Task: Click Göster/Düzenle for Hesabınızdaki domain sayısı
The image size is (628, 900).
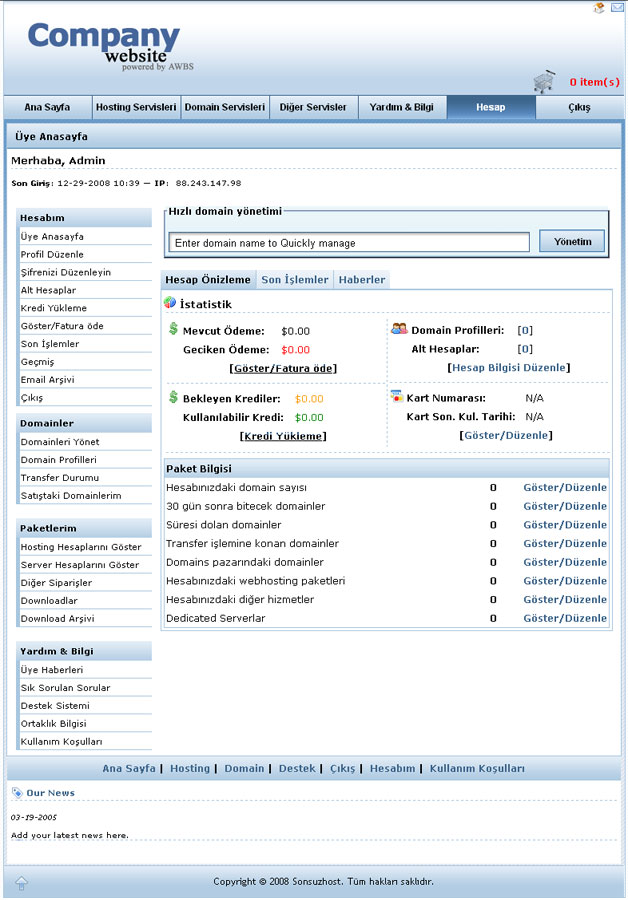Action: 565,487
